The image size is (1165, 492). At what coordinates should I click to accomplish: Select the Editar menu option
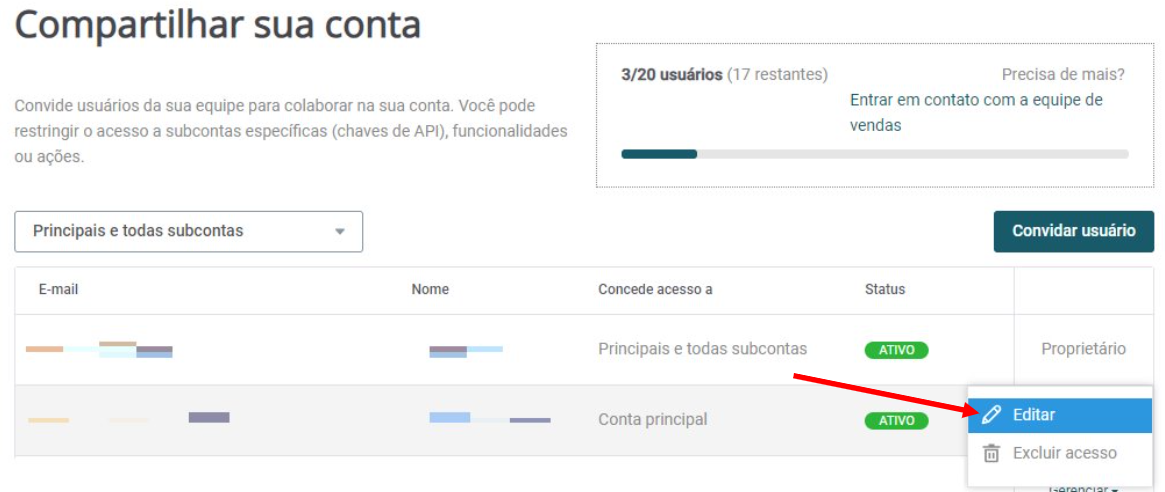[1033, 415]
